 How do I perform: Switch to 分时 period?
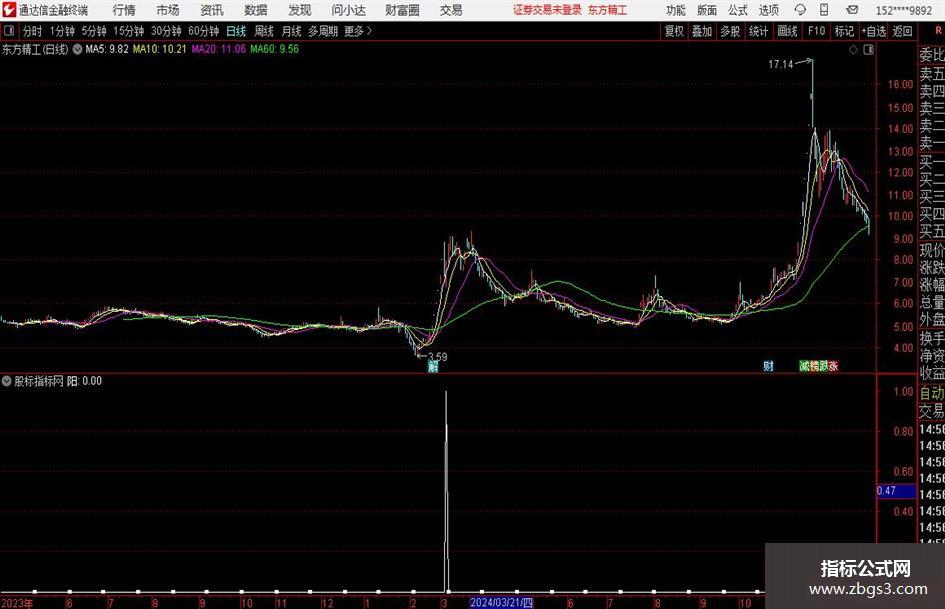(x=32, y=31)
